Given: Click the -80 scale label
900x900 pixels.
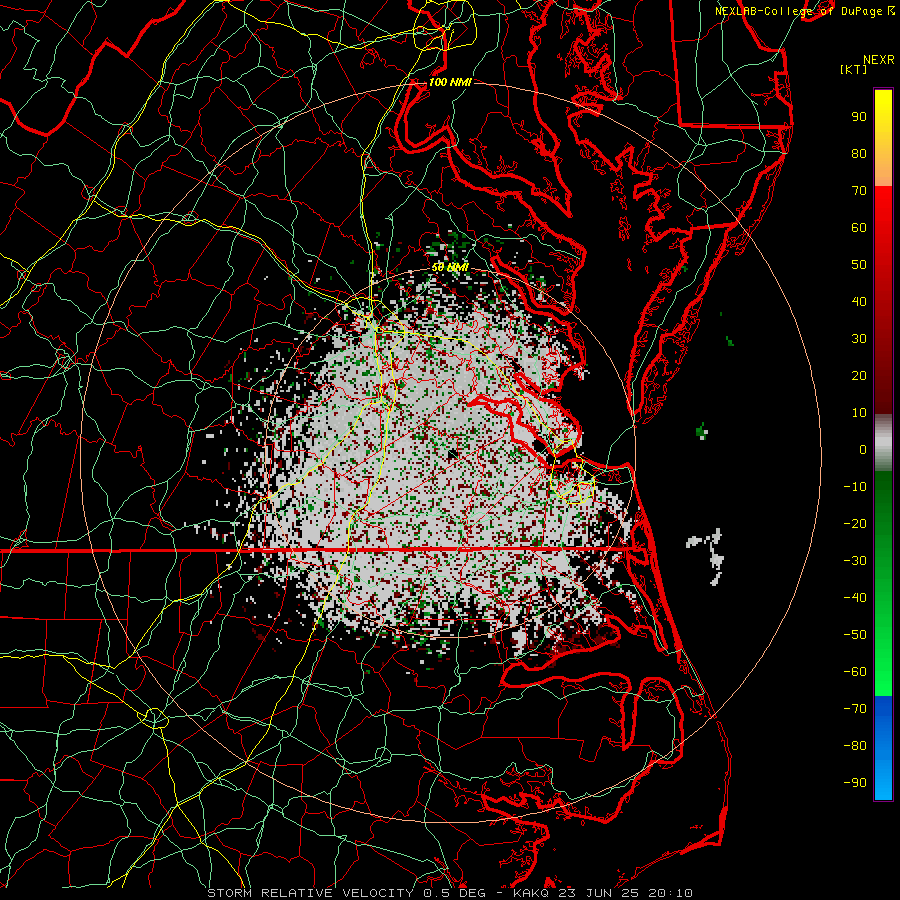Looking at the screenshot, I should (x=855, y=746).
